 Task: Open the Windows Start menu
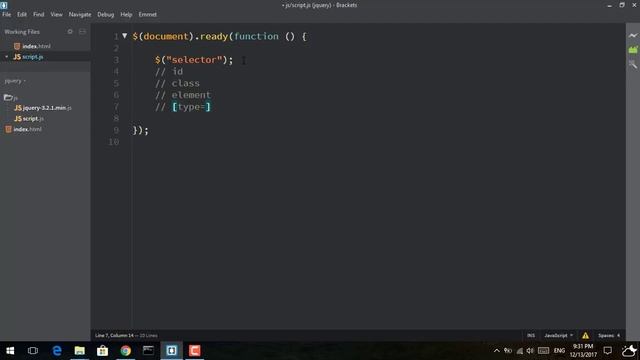[x=10, y=351]
